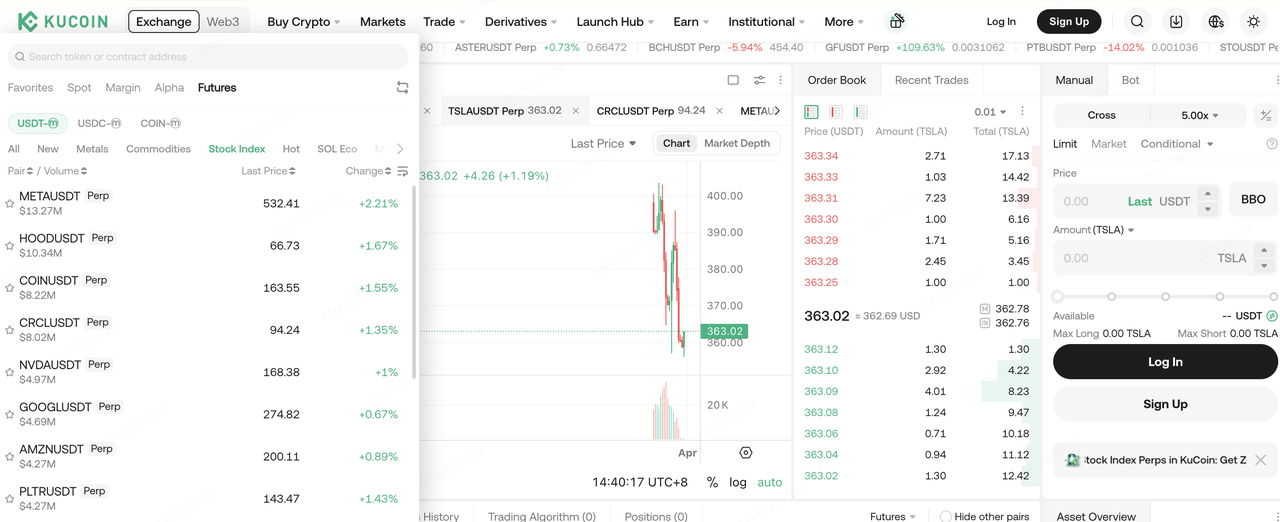Open the search magnifier in header
The image size is (1280, 522).
(x=1137, y=21)
